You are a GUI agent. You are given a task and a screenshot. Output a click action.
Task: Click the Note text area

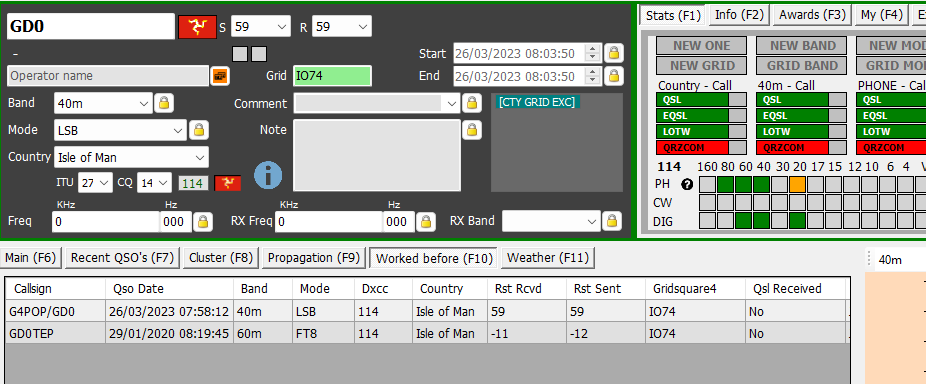[x=377, y=155]
